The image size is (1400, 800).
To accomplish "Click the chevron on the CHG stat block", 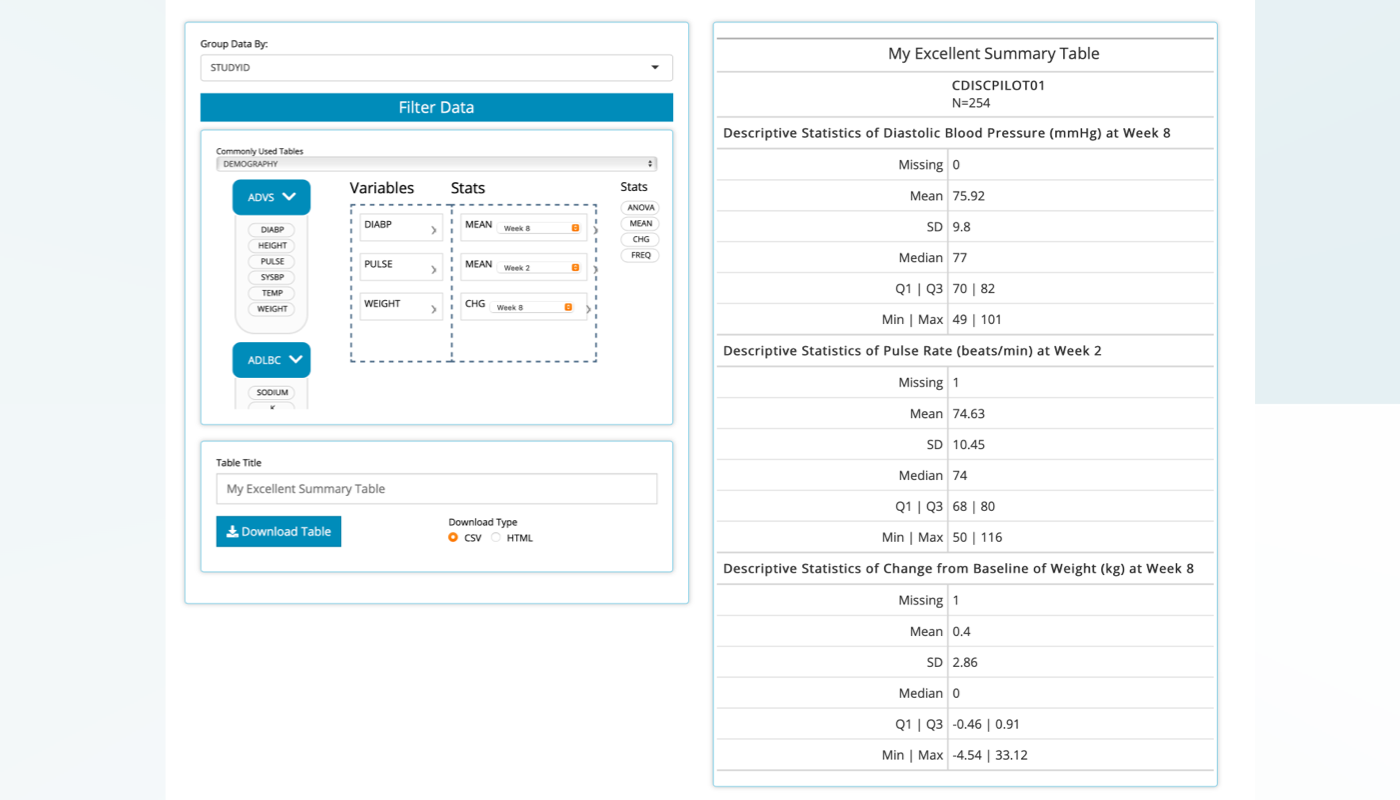I will 588,309.
